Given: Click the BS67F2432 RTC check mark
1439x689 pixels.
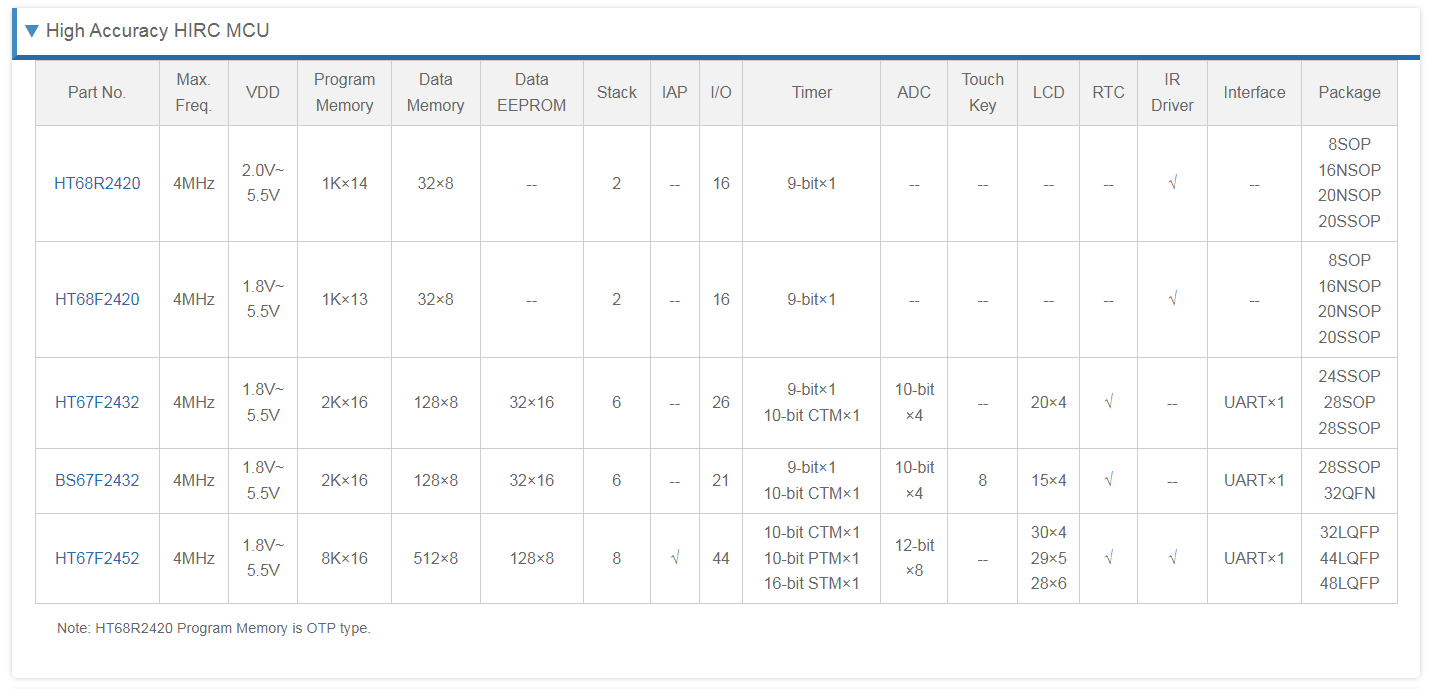Looking at the screenshot, I should coord(1108,480).
